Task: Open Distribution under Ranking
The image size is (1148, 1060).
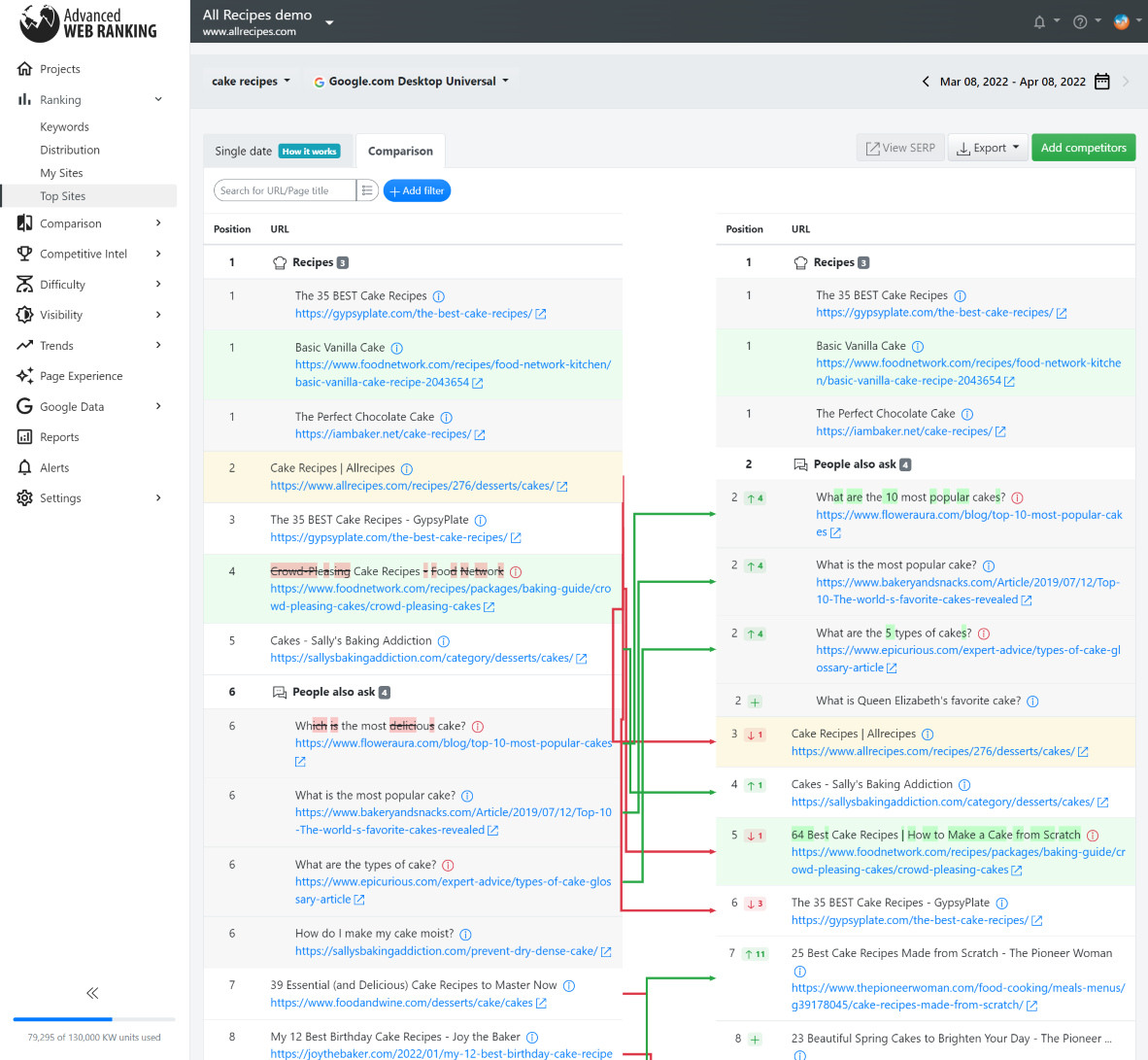Action: pyautogui.click(x=70, y=150)
